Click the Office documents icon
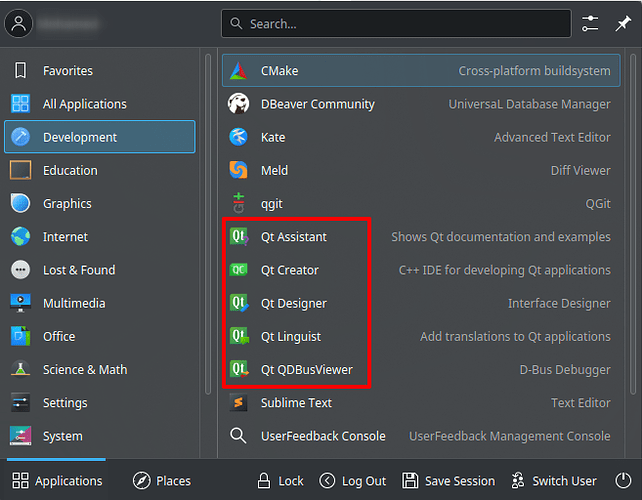The image size is (642, 500). (20, 337)
